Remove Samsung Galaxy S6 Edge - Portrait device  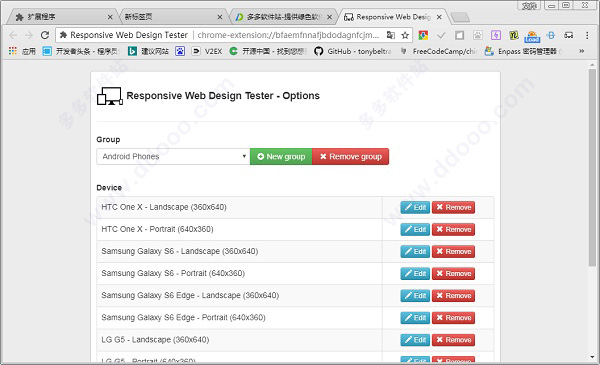(453, 318)
